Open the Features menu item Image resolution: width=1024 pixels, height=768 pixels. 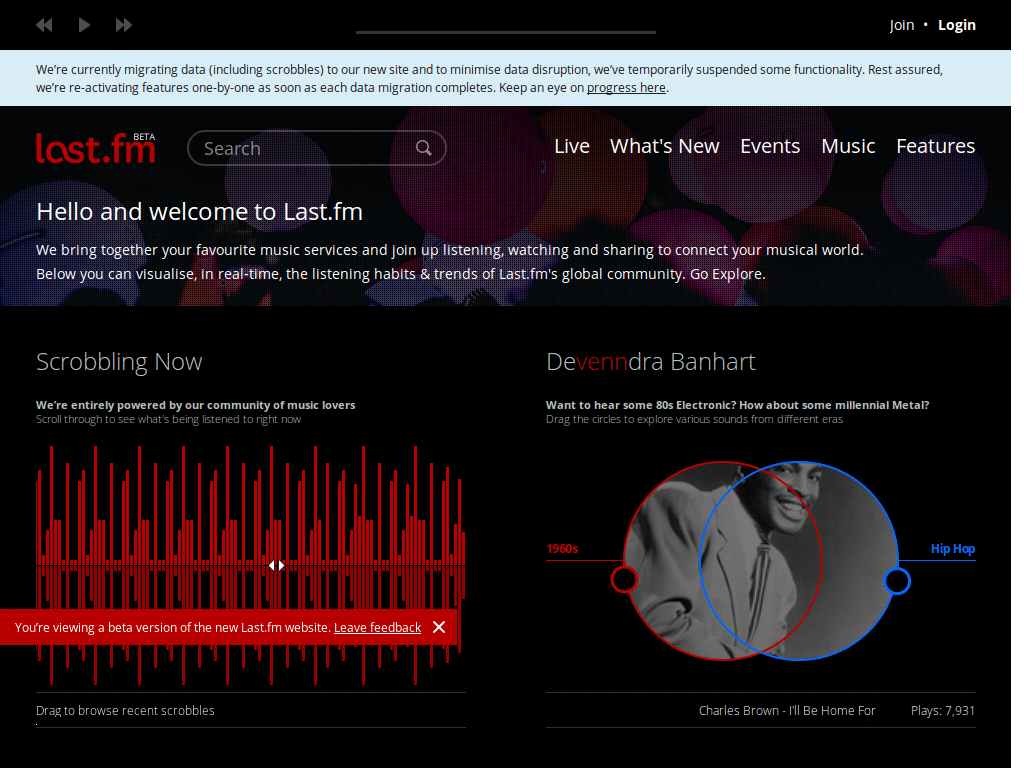click(935, 146)
